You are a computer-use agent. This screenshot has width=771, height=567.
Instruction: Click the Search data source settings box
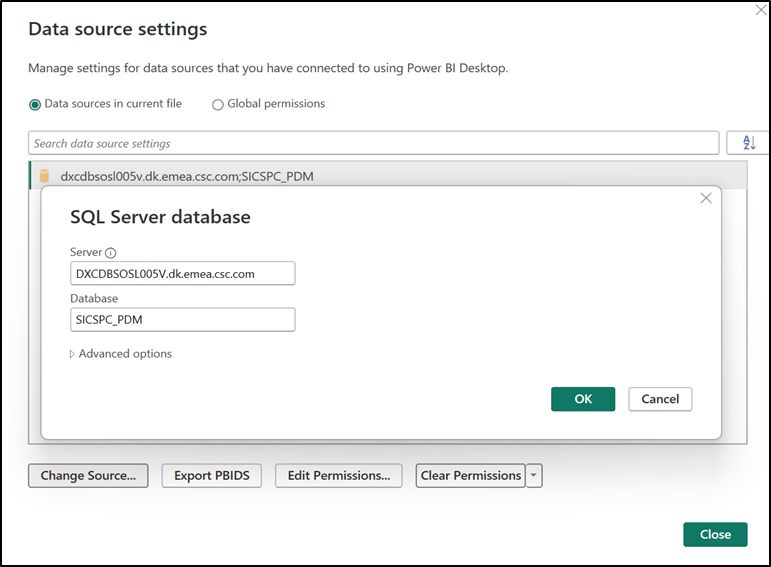click(x=373, y=143)
